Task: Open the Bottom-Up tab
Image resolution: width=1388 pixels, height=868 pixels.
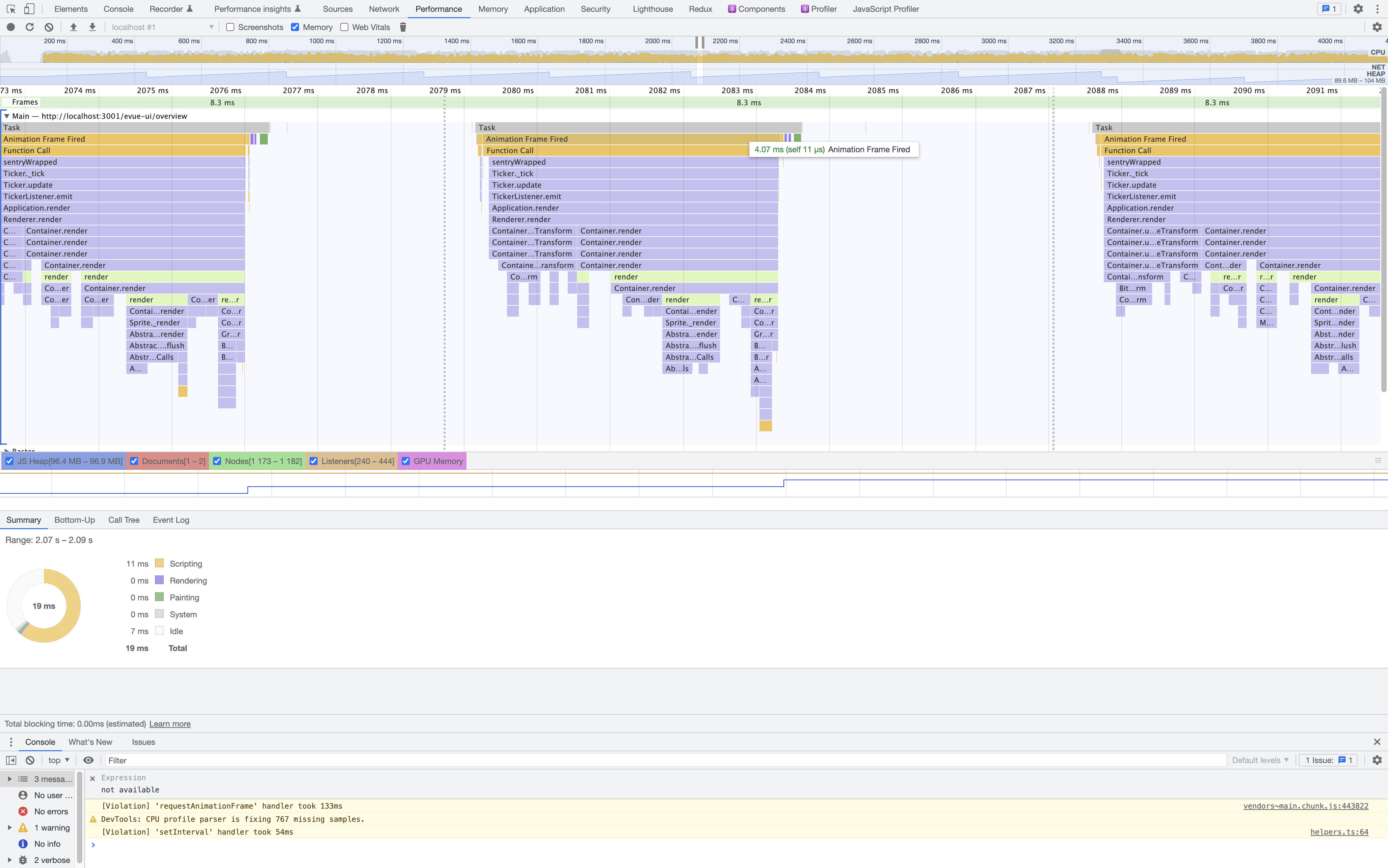Action: point(75,519)
